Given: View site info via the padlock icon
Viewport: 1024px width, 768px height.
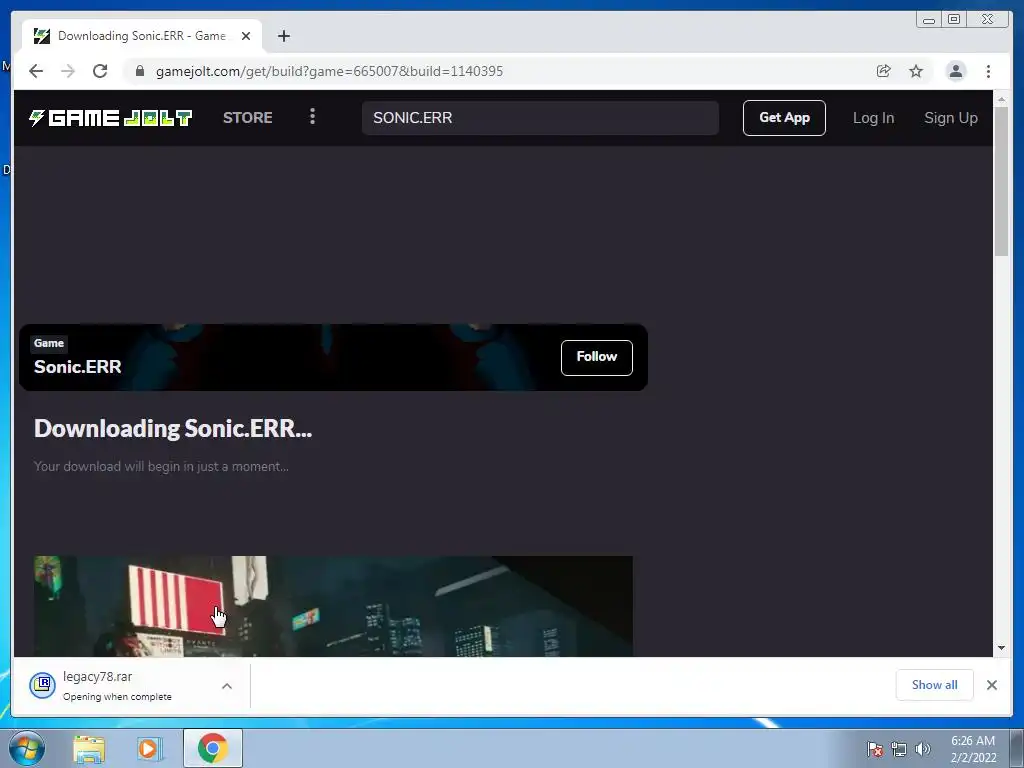Looking at the screenshot, I should pyautogui.click(x=140, y=71).
